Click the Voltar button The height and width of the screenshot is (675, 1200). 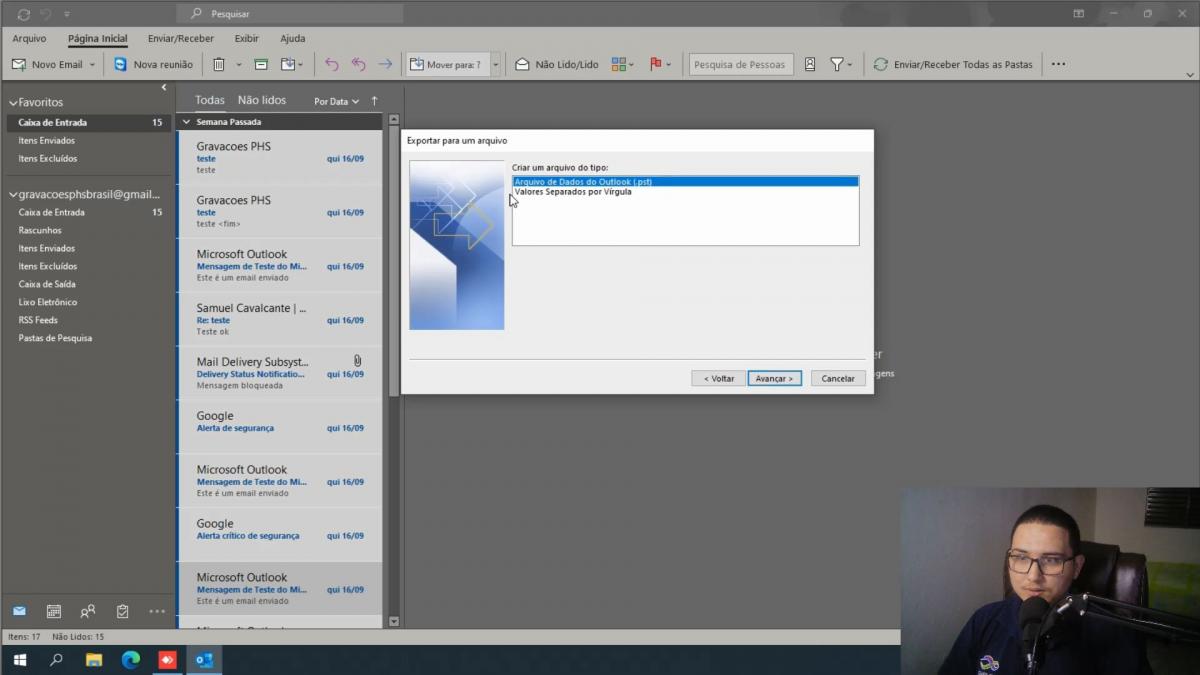pos(718,378)
